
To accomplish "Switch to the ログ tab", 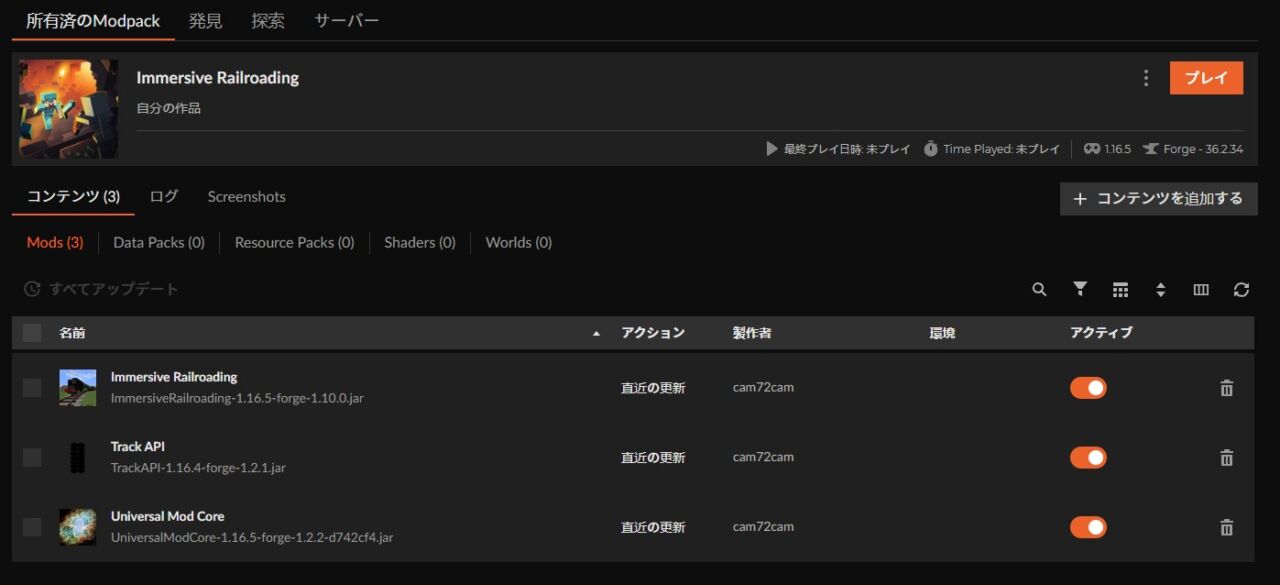I will (162, 196).
